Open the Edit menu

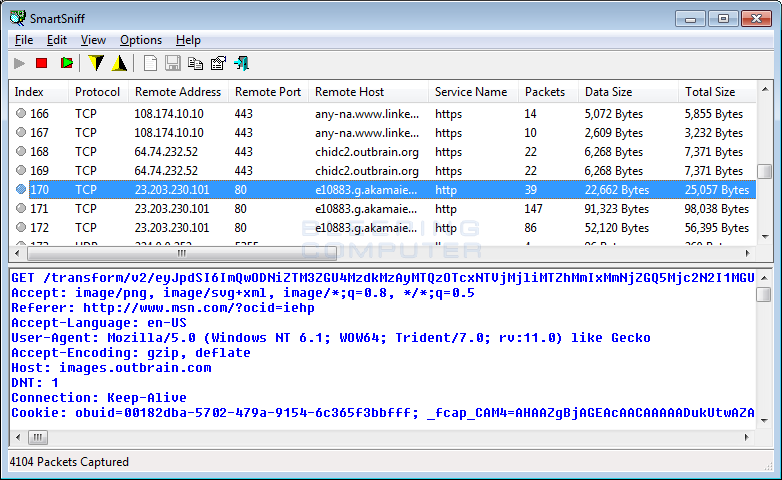pyautogui.click(x=56, y=40)
